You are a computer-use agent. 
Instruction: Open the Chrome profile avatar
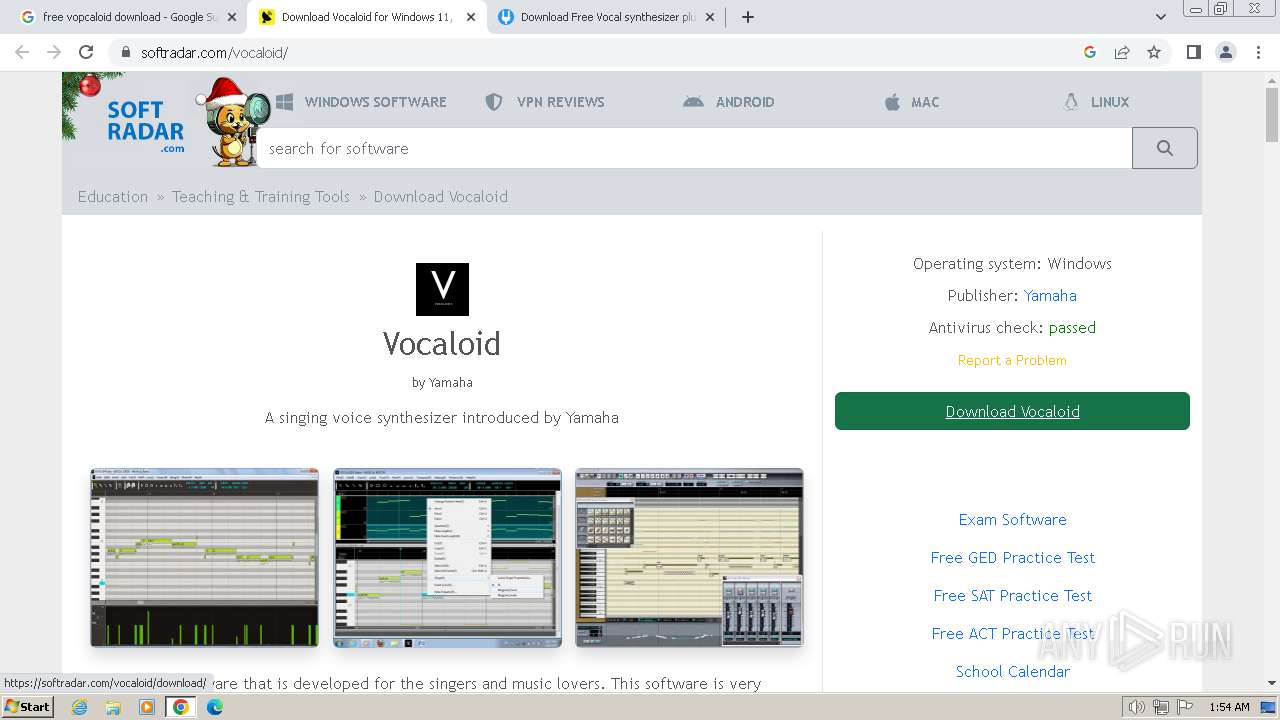tap(1226, 52)
